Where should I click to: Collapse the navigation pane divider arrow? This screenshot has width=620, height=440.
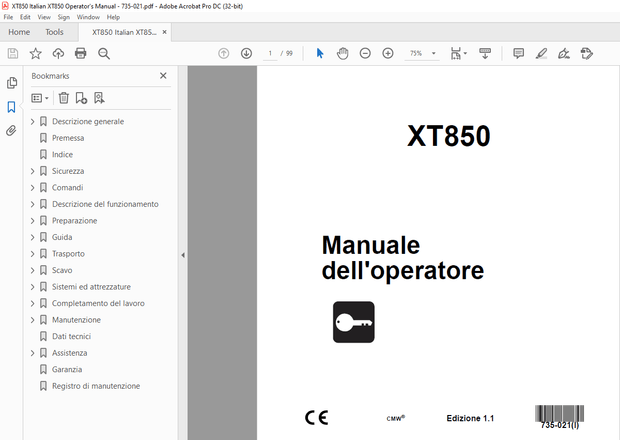pyautogui.click(x=183, y=255)
